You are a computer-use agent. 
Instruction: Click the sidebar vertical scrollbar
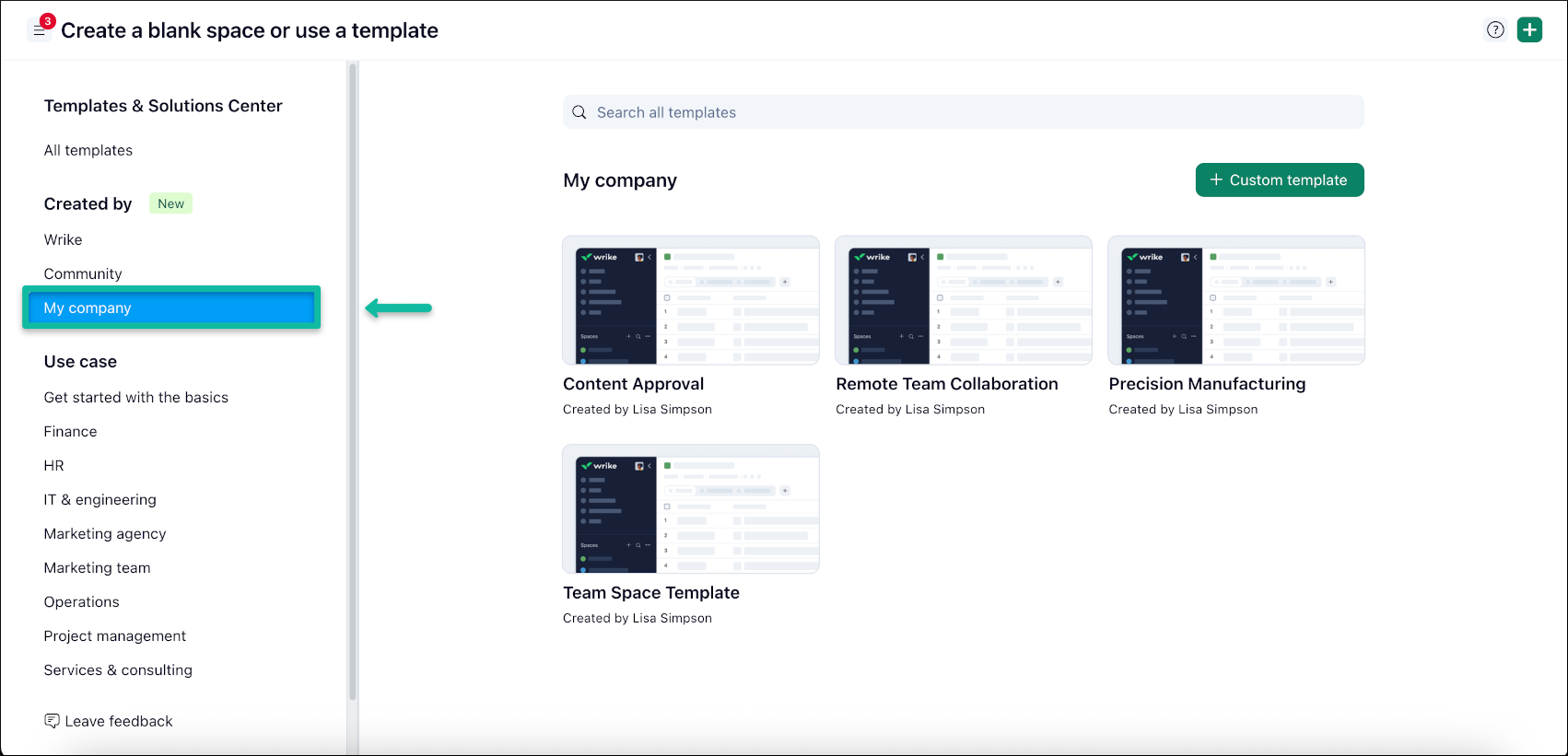click(x=353, y=381)
